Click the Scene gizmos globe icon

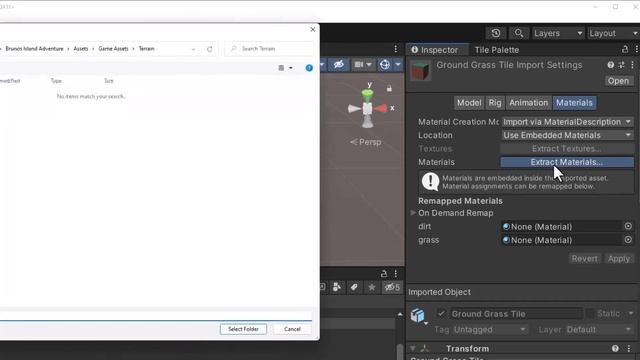coord(384,64)
